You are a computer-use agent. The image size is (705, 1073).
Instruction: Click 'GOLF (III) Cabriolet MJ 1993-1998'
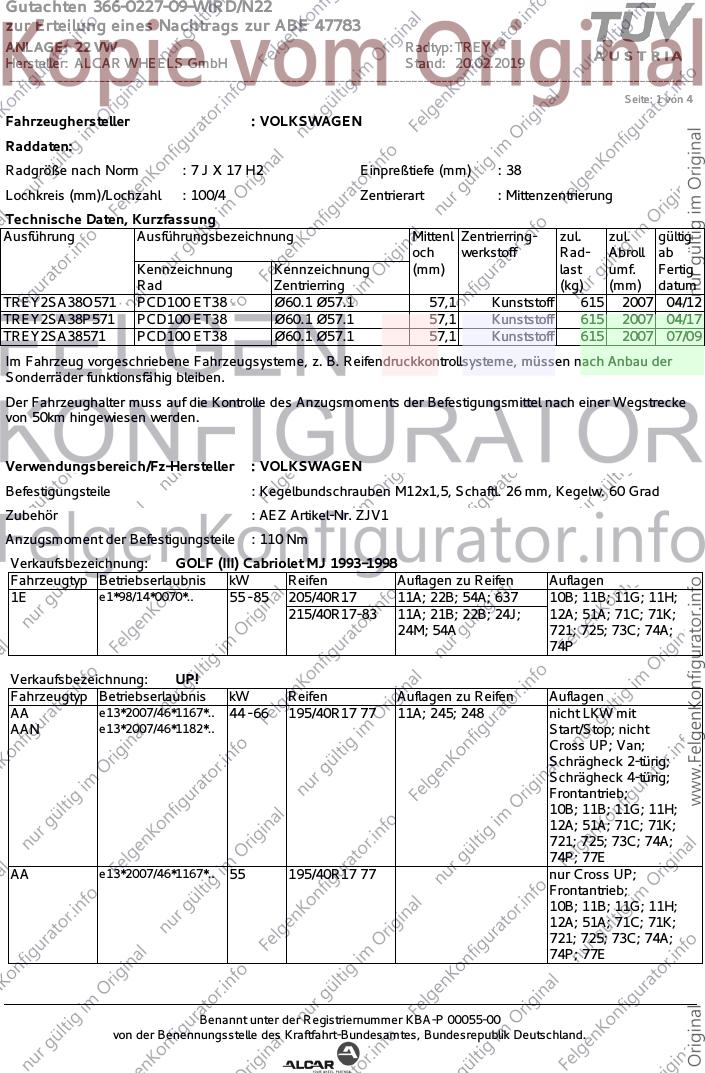(x=286, y=564)
